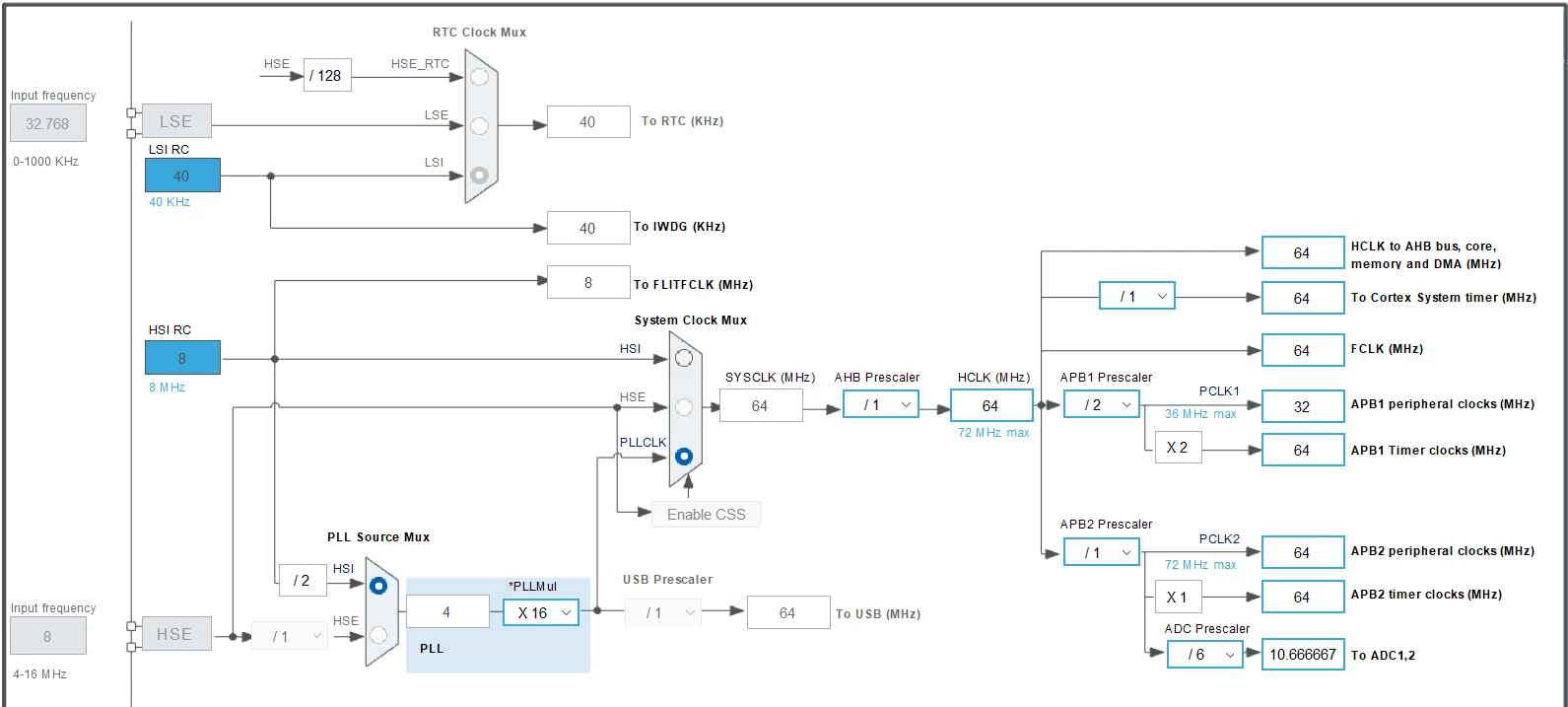This screenshot has width=1568, height=707.
Task: Select HSE radio in PLL Source Mux
Action: (378, 635)
